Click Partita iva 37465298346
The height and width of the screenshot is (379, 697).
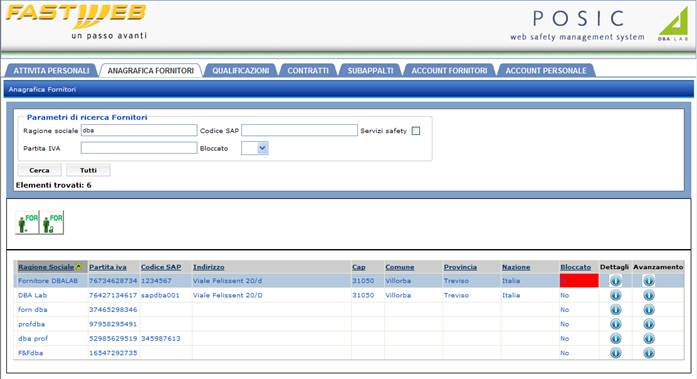coord(113,310)
